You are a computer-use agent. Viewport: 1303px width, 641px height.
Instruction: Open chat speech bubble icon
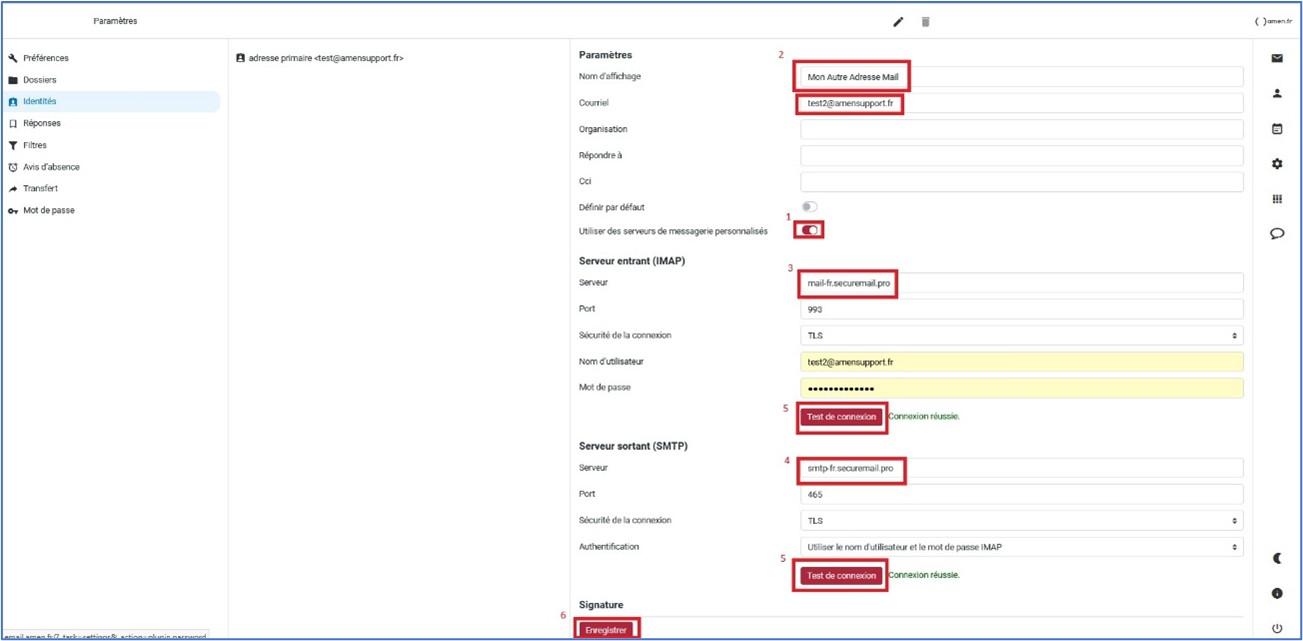pos(1277,234)
